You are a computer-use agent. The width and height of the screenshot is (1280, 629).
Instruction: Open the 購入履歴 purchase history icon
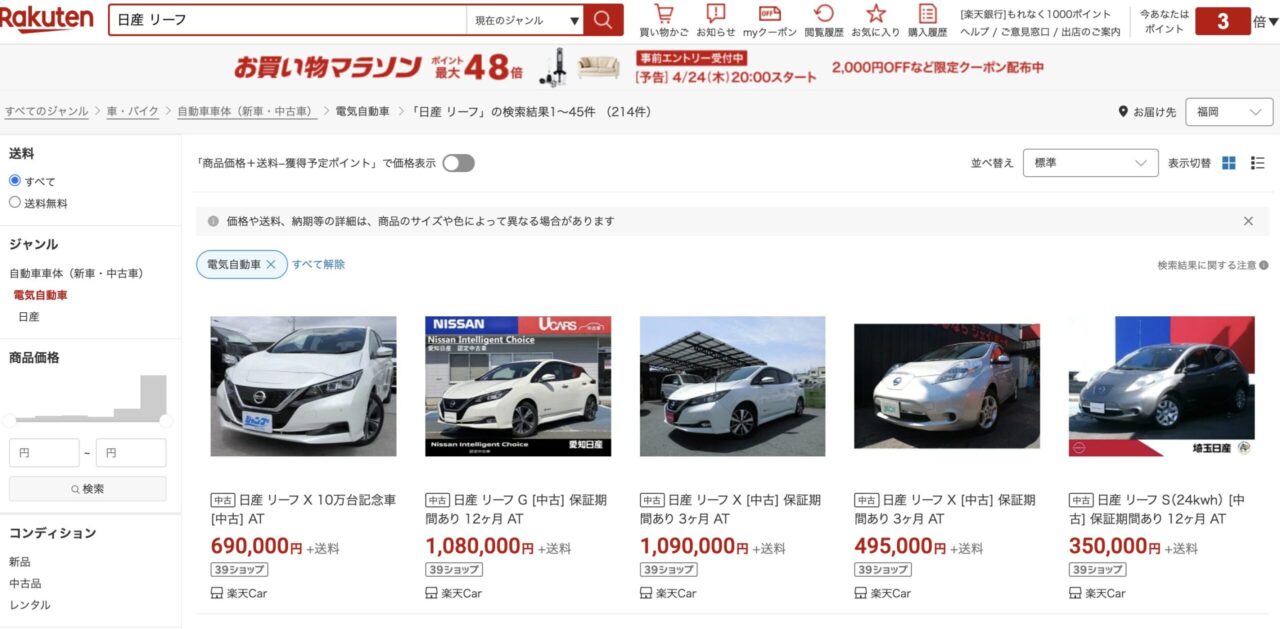[928, 14]
